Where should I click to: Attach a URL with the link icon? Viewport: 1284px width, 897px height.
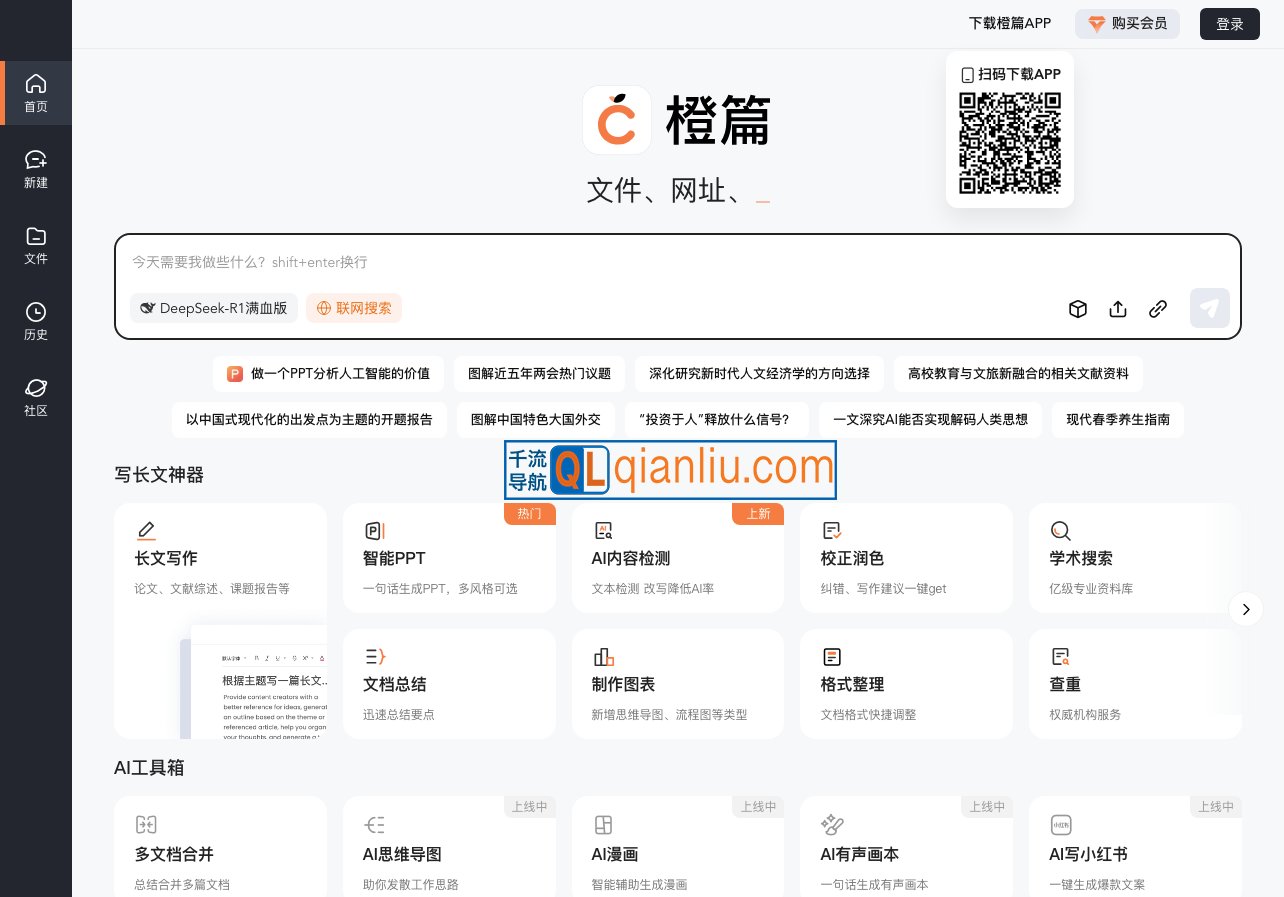(x=1158, y=309)
